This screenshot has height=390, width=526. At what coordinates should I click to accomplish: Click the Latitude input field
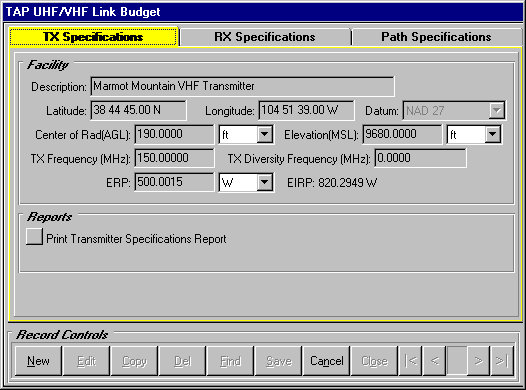138,110
